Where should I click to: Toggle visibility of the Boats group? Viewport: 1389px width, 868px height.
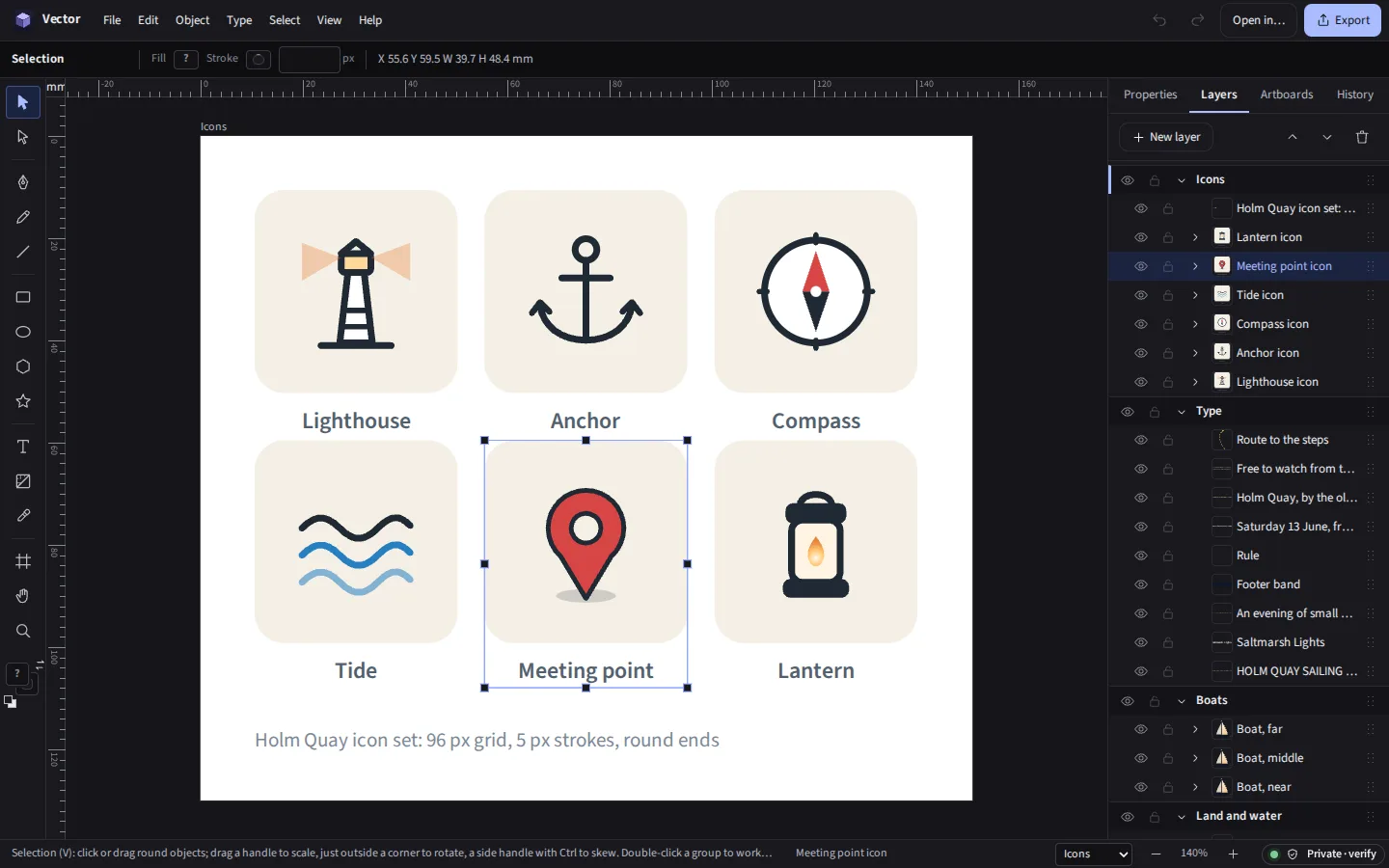[1128, 701]
